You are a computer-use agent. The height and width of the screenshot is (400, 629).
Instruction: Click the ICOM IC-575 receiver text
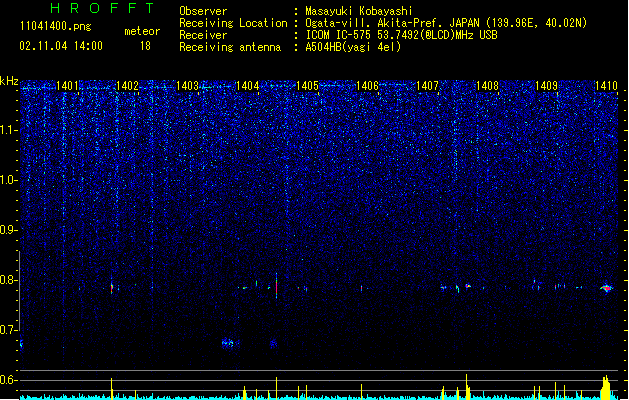(x=401, y=35)
